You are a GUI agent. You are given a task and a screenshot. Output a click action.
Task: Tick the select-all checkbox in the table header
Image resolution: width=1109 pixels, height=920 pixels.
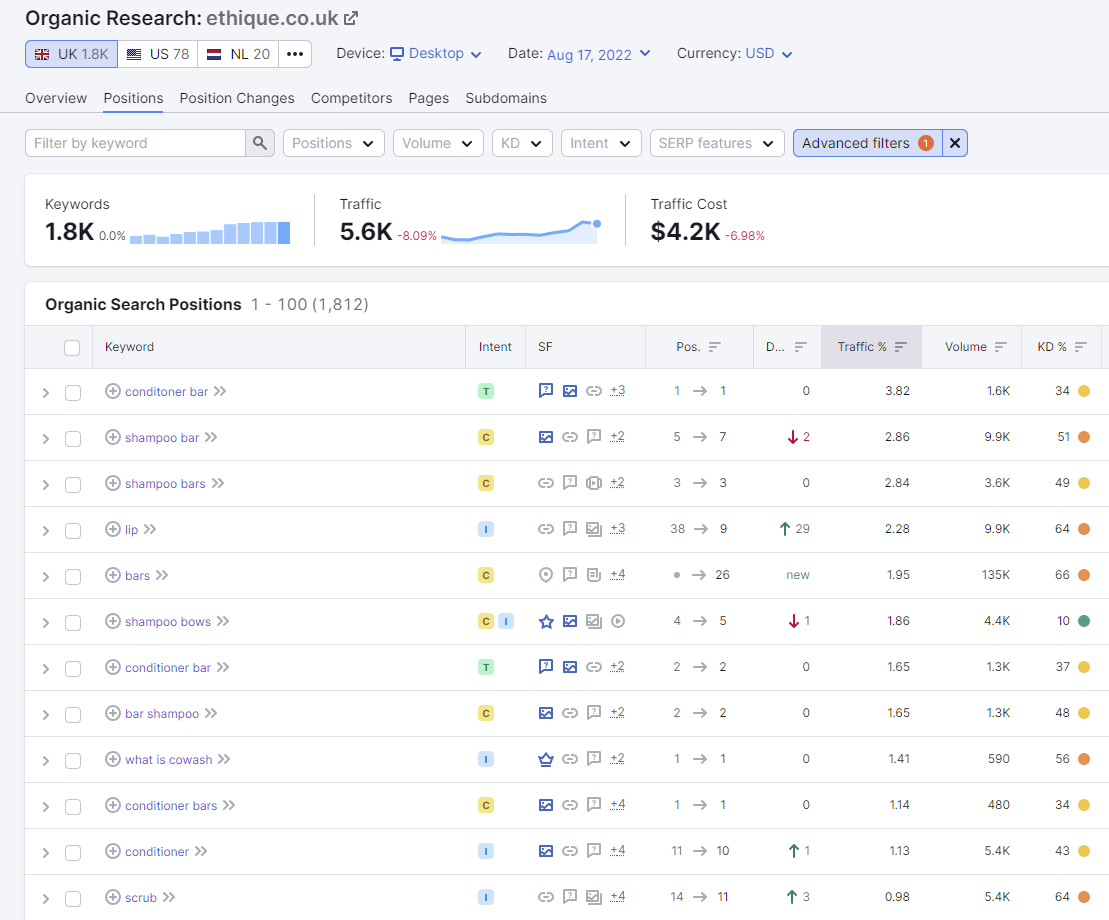(72, 347)
